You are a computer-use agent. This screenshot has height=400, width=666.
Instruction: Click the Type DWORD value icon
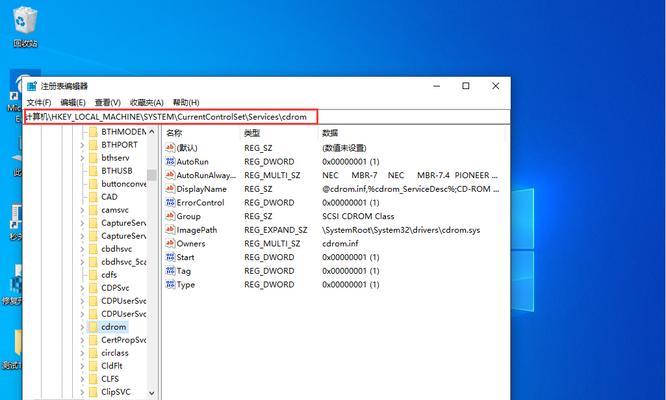click(170, 285)
